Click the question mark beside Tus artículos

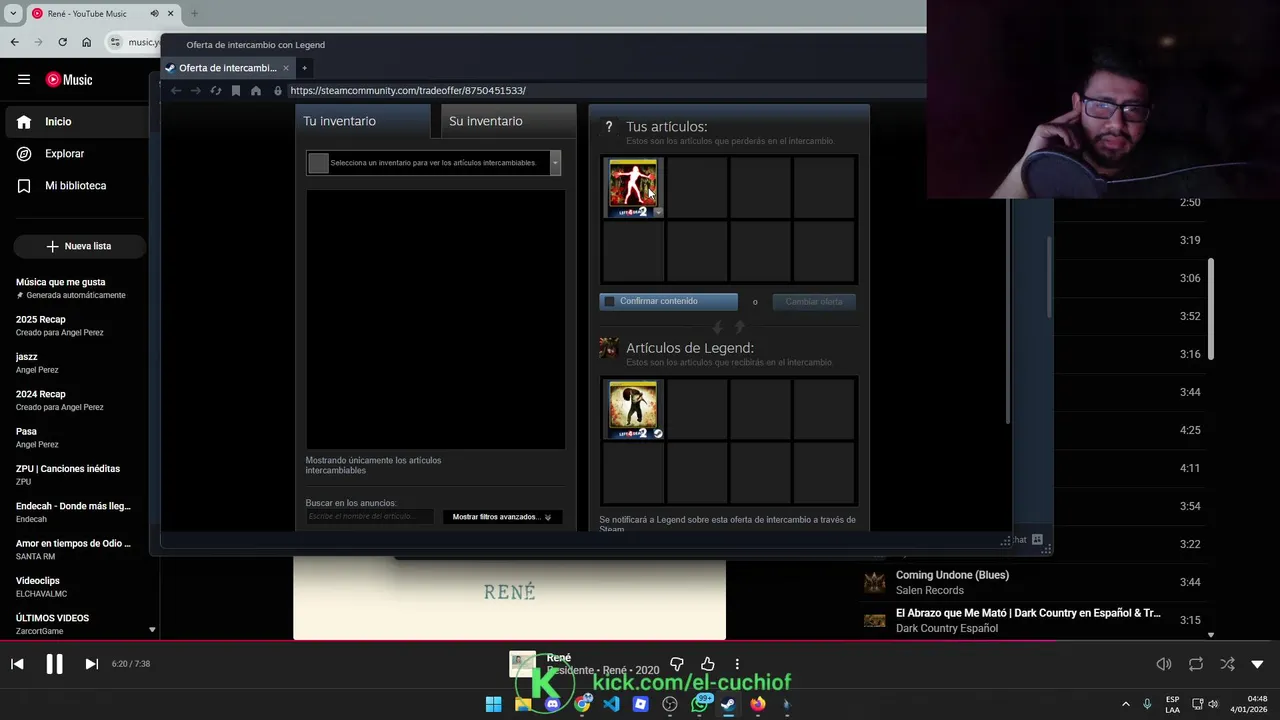[x=608, y=127]
